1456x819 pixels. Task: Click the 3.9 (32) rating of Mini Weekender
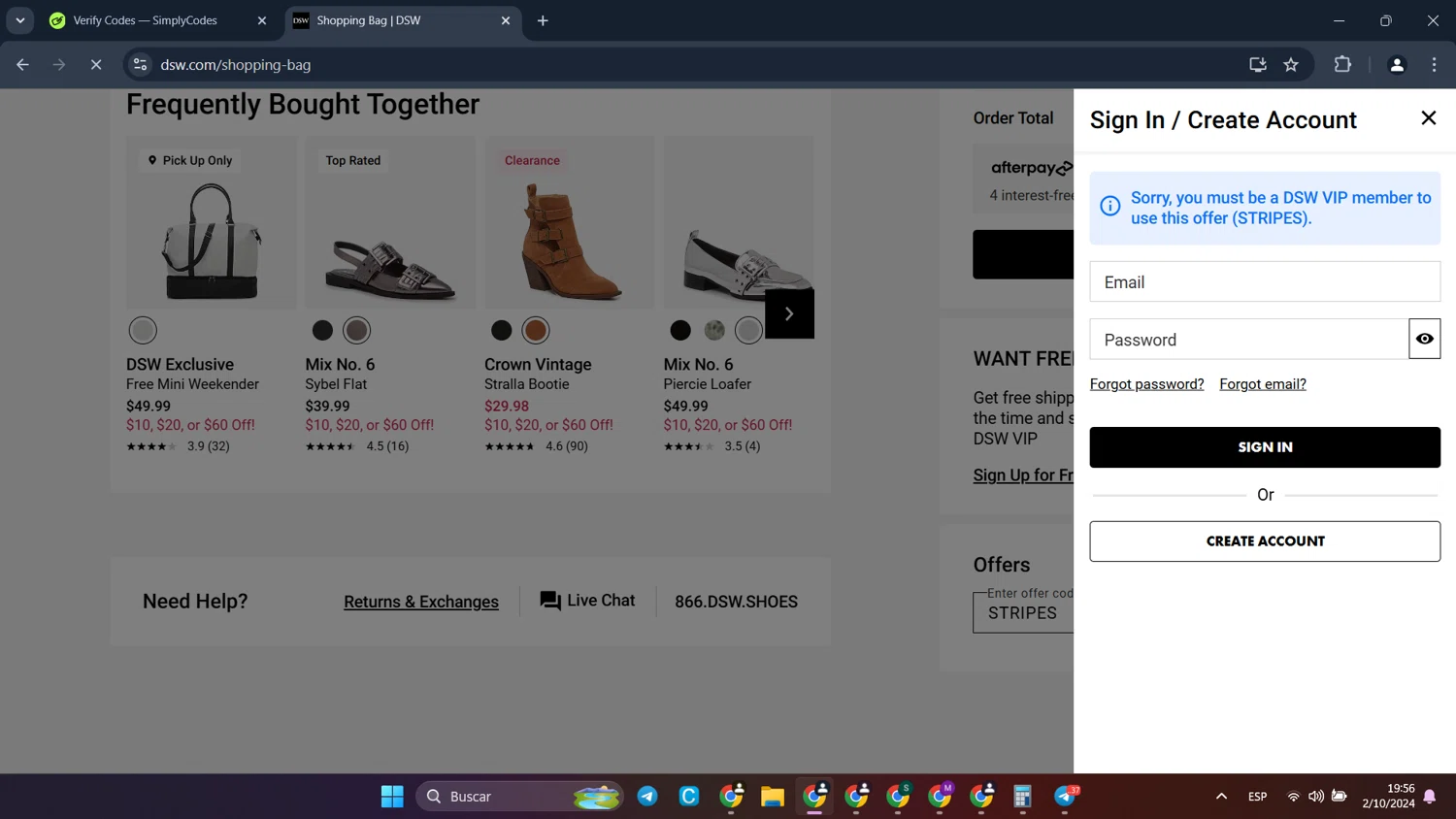click(178, 446)
